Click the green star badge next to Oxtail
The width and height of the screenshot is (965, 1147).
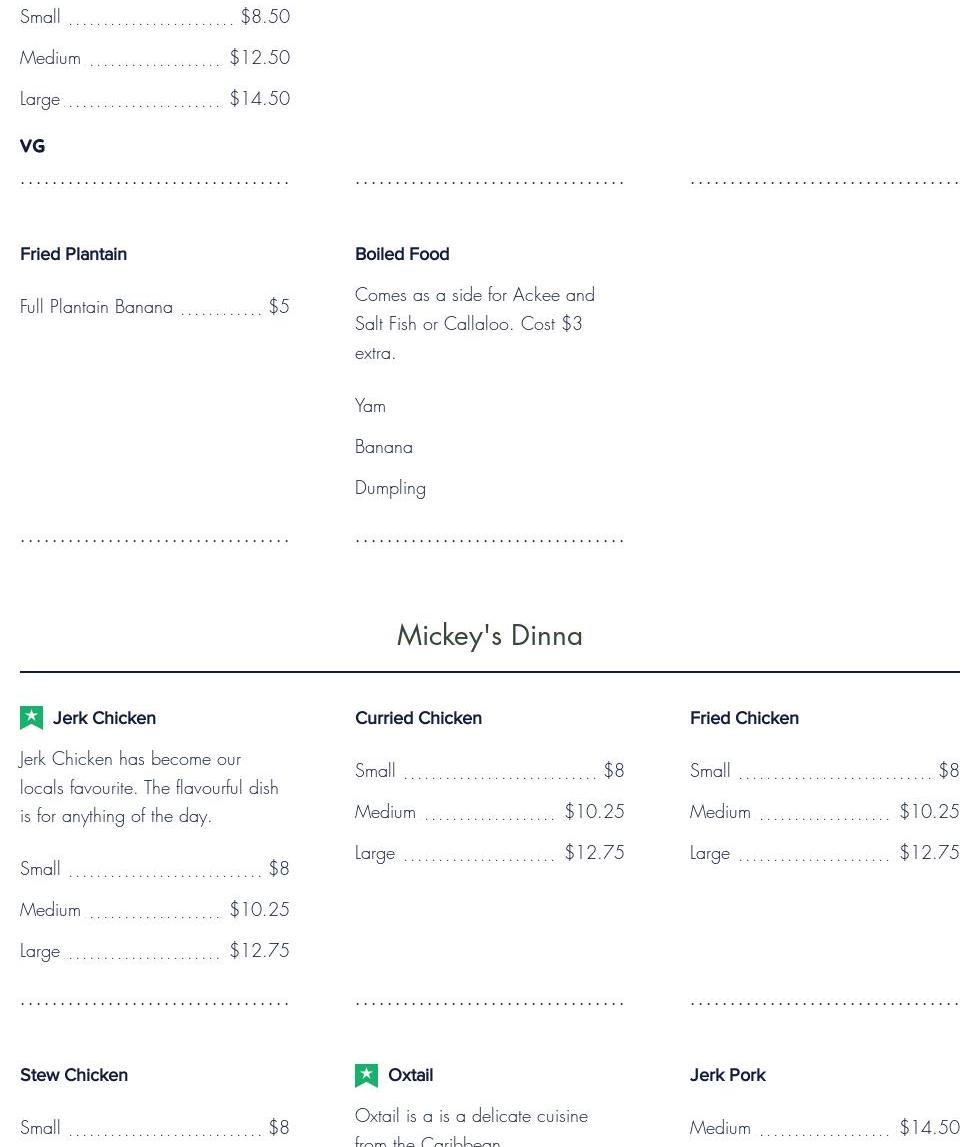click(366, 1075)
